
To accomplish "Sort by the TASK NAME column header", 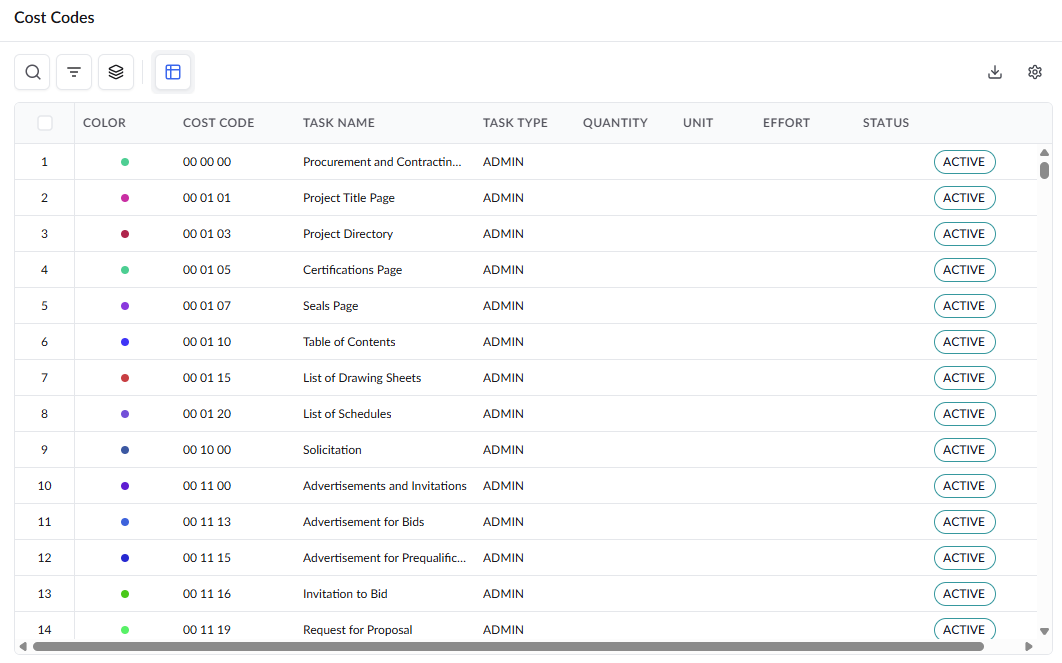I will 339,123.
